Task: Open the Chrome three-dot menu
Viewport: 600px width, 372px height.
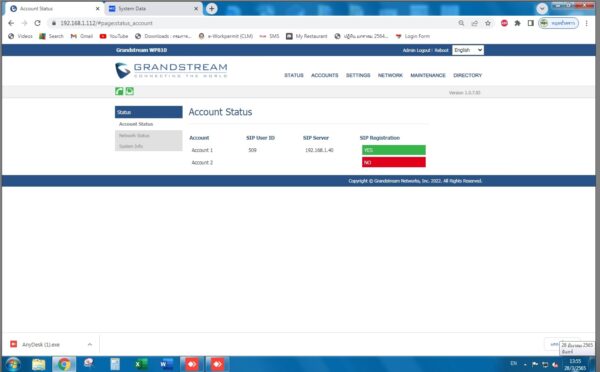Action: (x=586, y=23)
